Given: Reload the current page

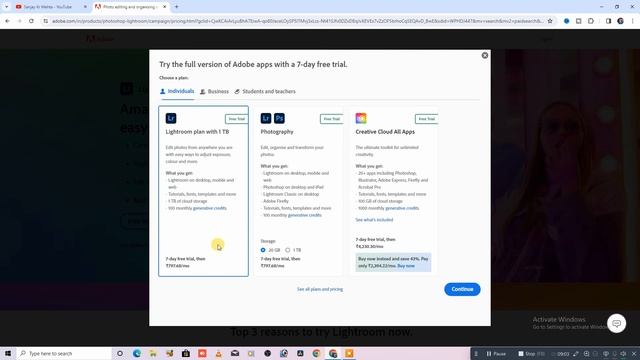Looking at the screenshot, I should (31, 21).
